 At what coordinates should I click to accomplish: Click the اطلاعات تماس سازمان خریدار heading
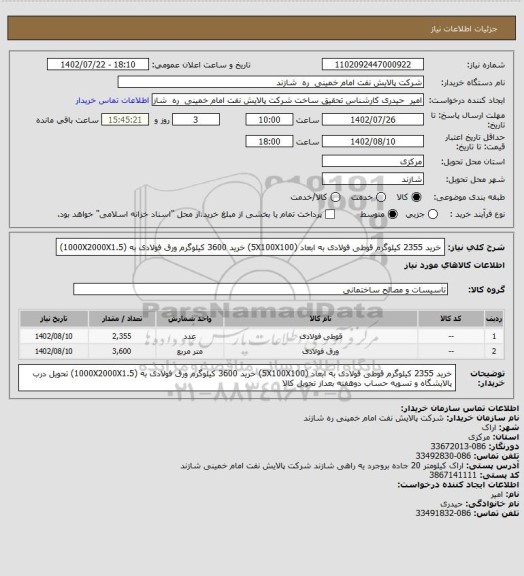tap(459, 408)
